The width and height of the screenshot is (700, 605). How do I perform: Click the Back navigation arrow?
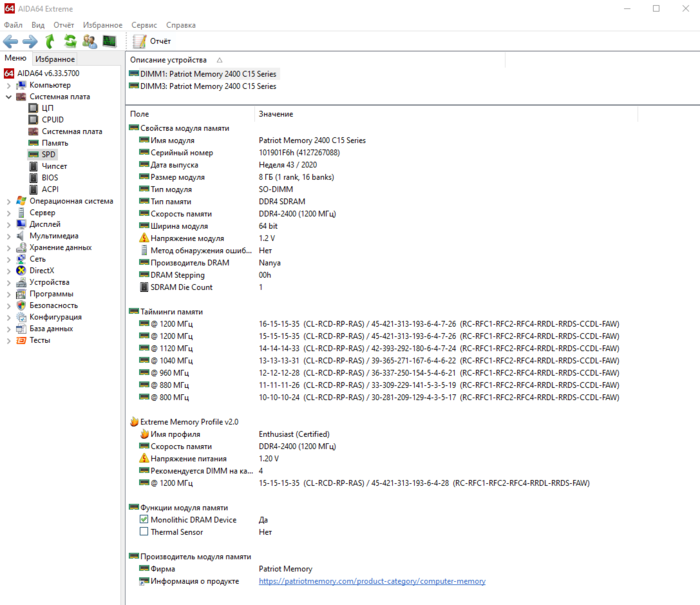[x=10, y=42]
